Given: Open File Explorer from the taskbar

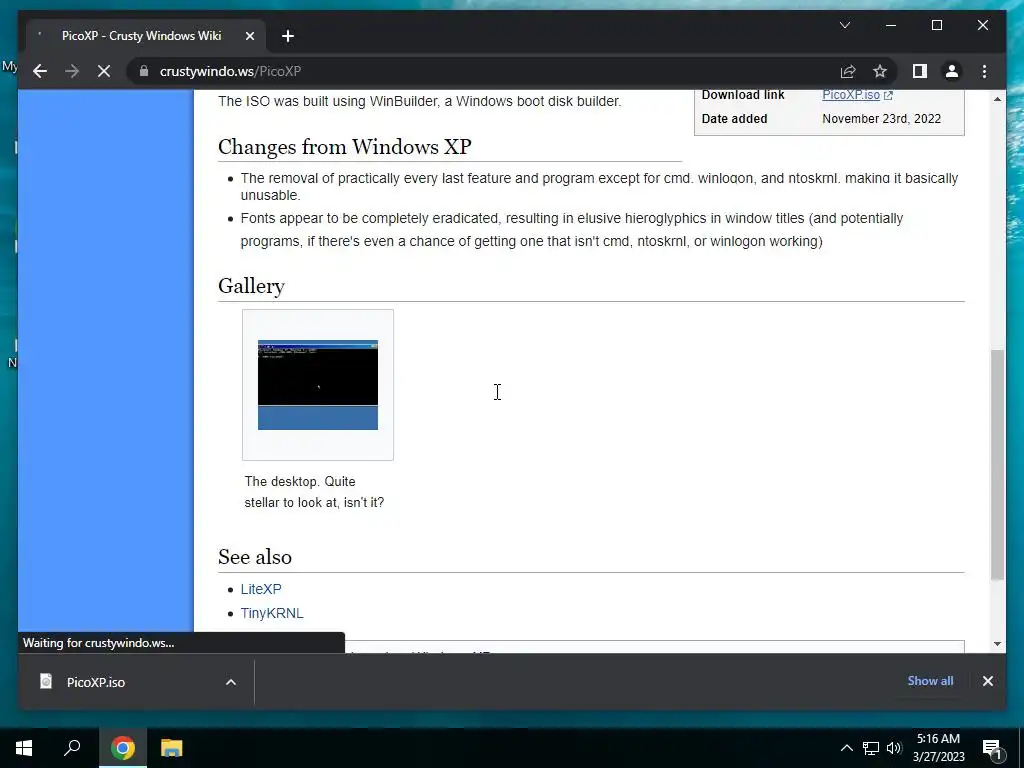Looking at the screenshot, I should pyautogui.click(x=171, y=748).
